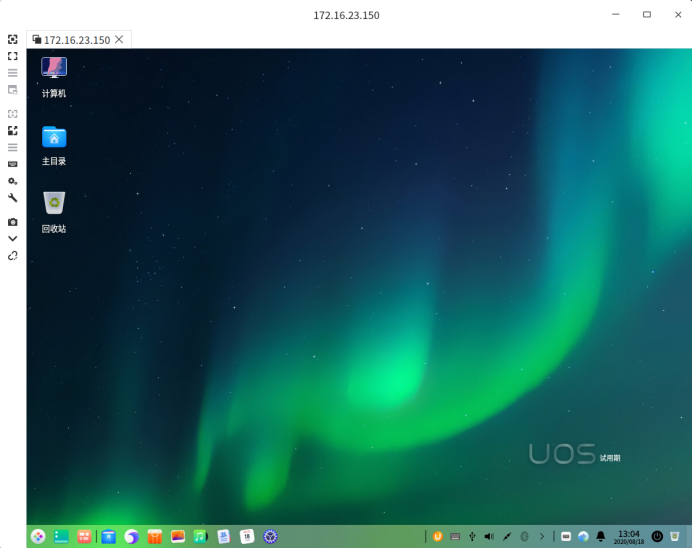692x548 pixels.
Task: Click the orange U tray icon
Action: pos(438,537)
